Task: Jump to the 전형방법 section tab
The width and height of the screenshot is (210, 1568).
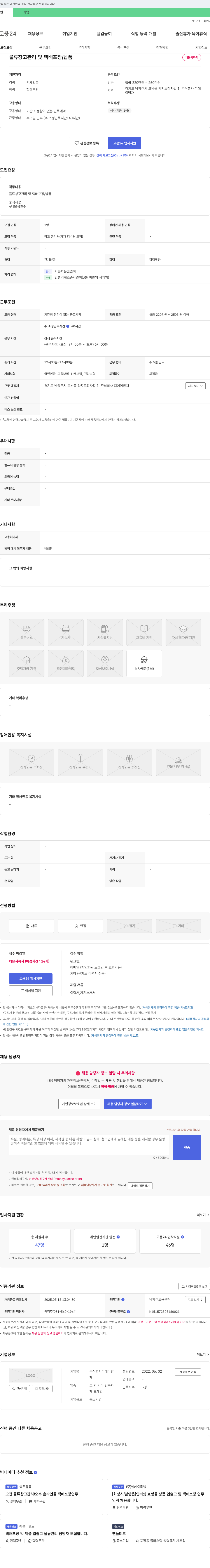Action: pos(163,47)
